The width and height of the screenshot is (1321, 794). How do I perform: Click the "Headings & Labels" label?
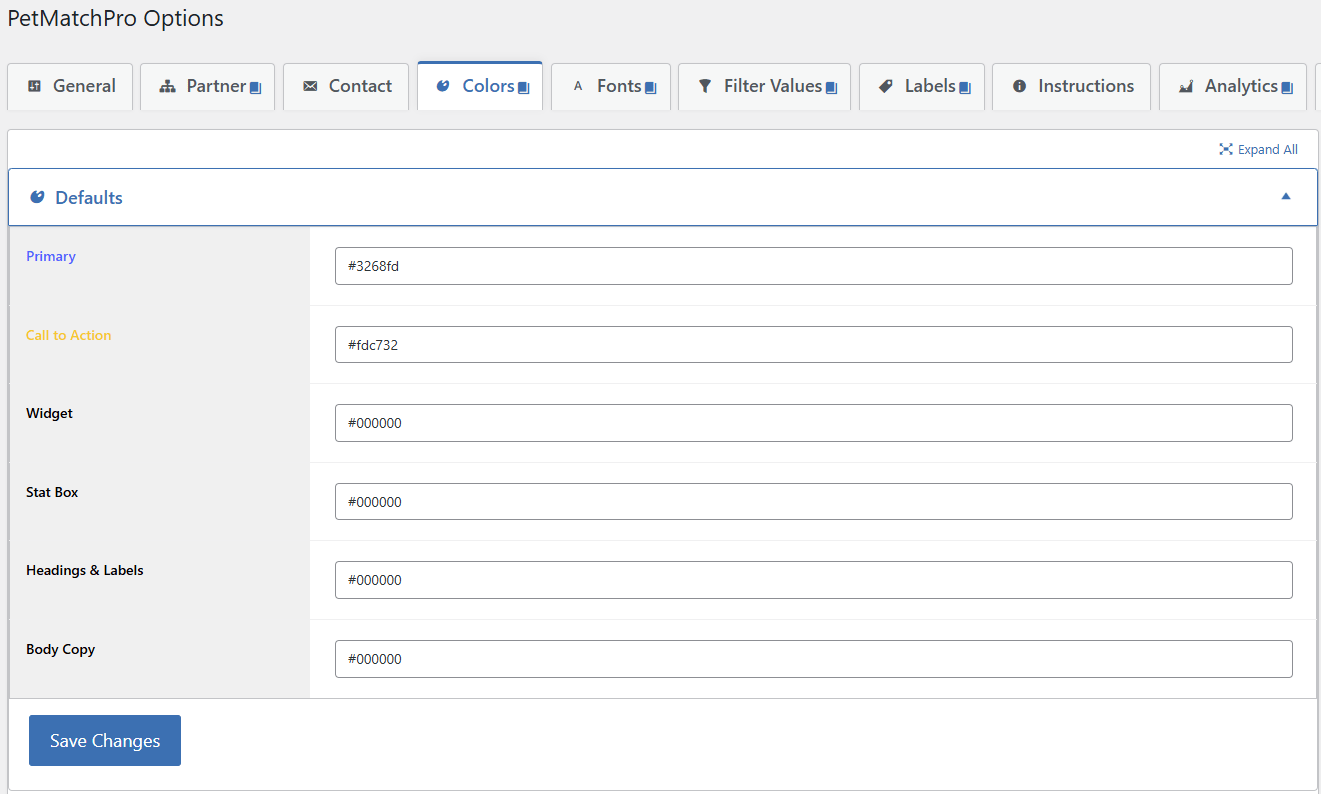click(85, 571)
